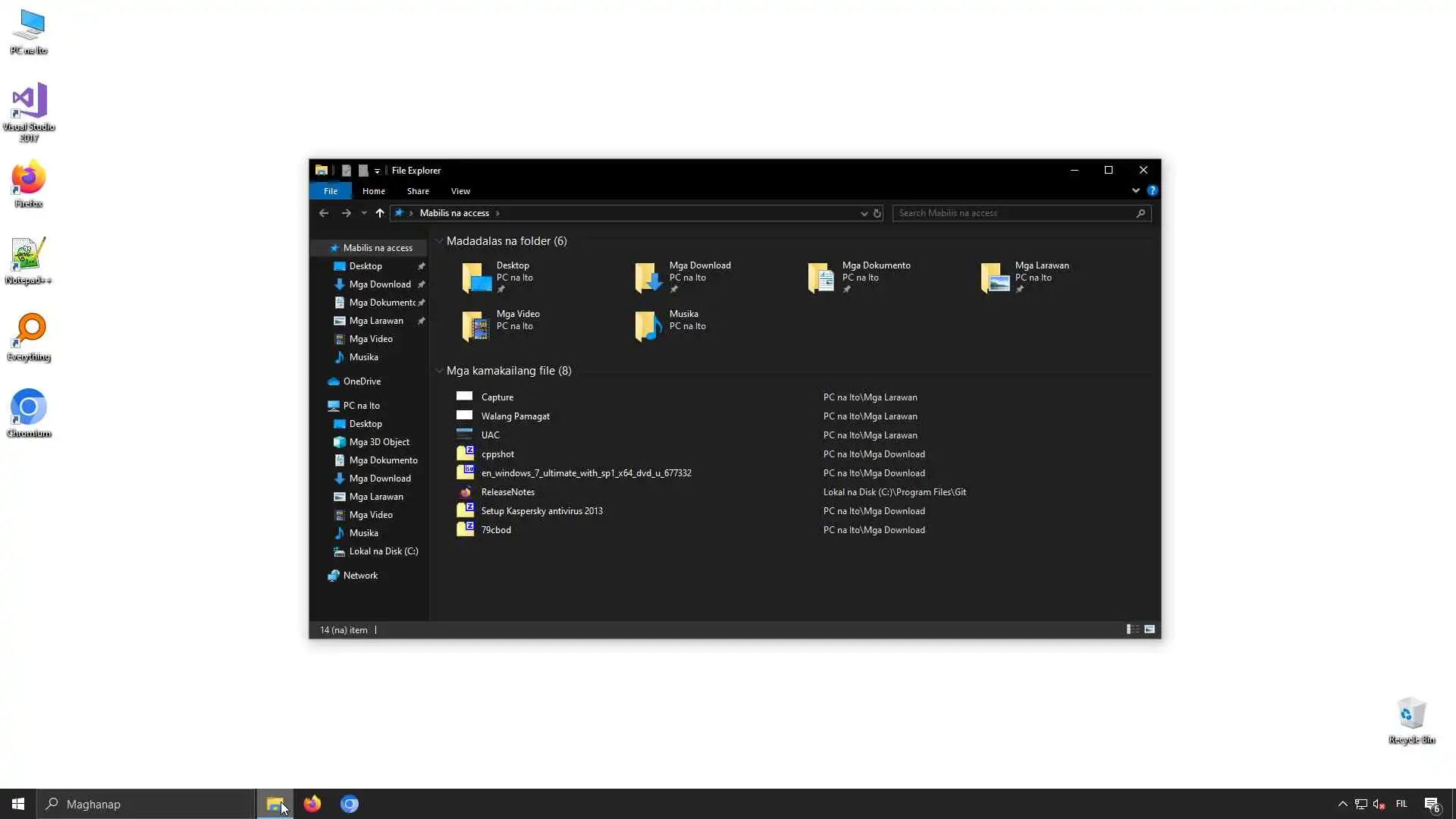Switch to Large icons view in status bar
Image resolution: width=1456 pixels, height=819 pixels.
point(1150,629)
